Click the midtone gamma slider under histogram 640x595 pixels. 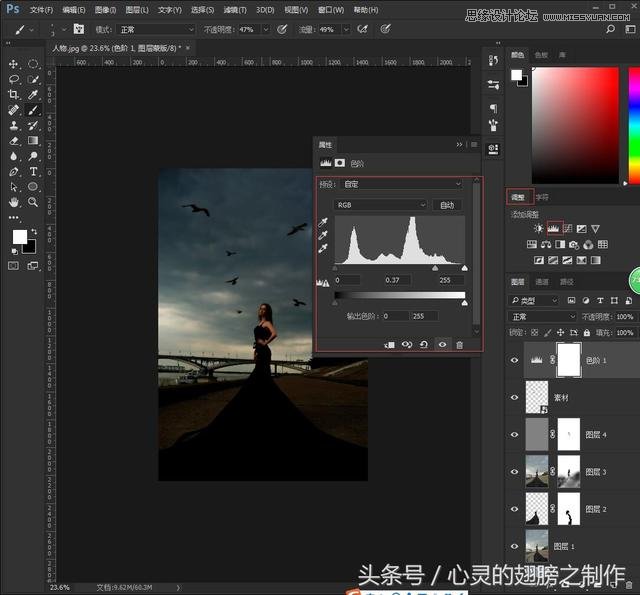[434, 268]
